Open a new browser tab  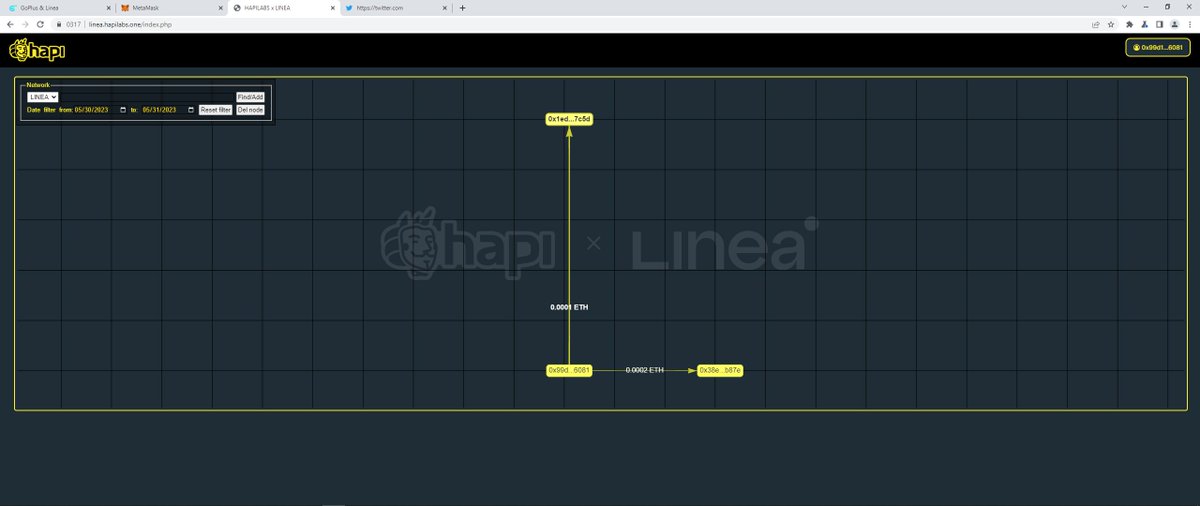(x=462, y=7)
